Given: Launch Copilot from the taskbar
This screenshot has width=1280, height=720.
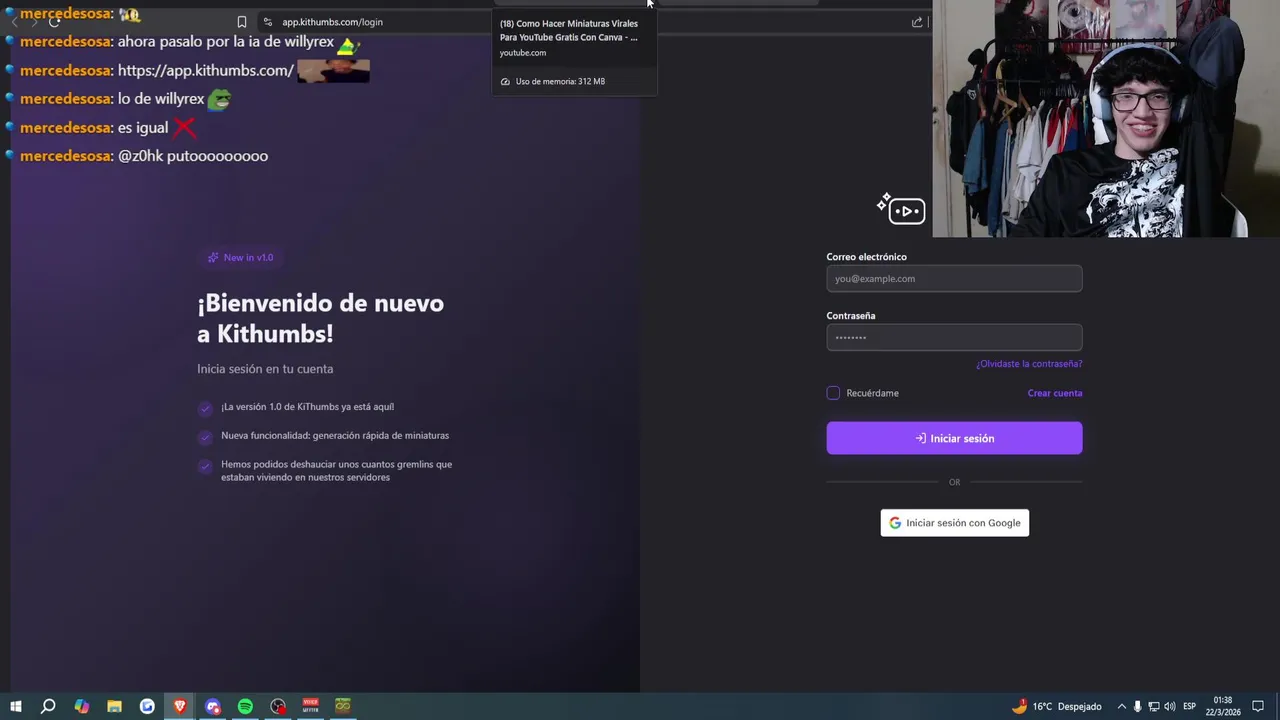Looking at the screenshot, I should coord(81,706).
